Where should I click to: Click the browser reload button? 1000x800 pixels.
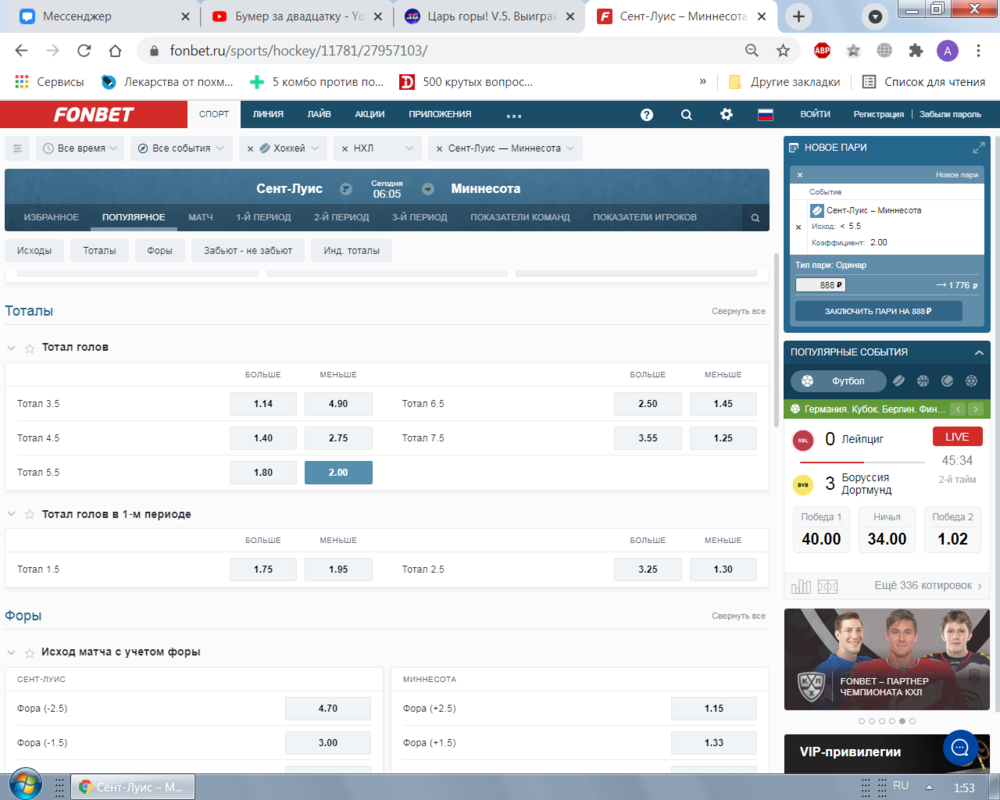click(84, 50)
